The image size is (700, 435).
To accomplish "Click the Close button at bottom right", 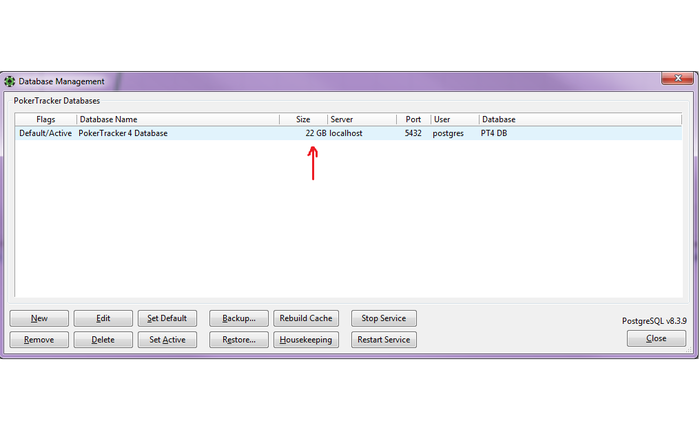I will (x=656, y=339).
